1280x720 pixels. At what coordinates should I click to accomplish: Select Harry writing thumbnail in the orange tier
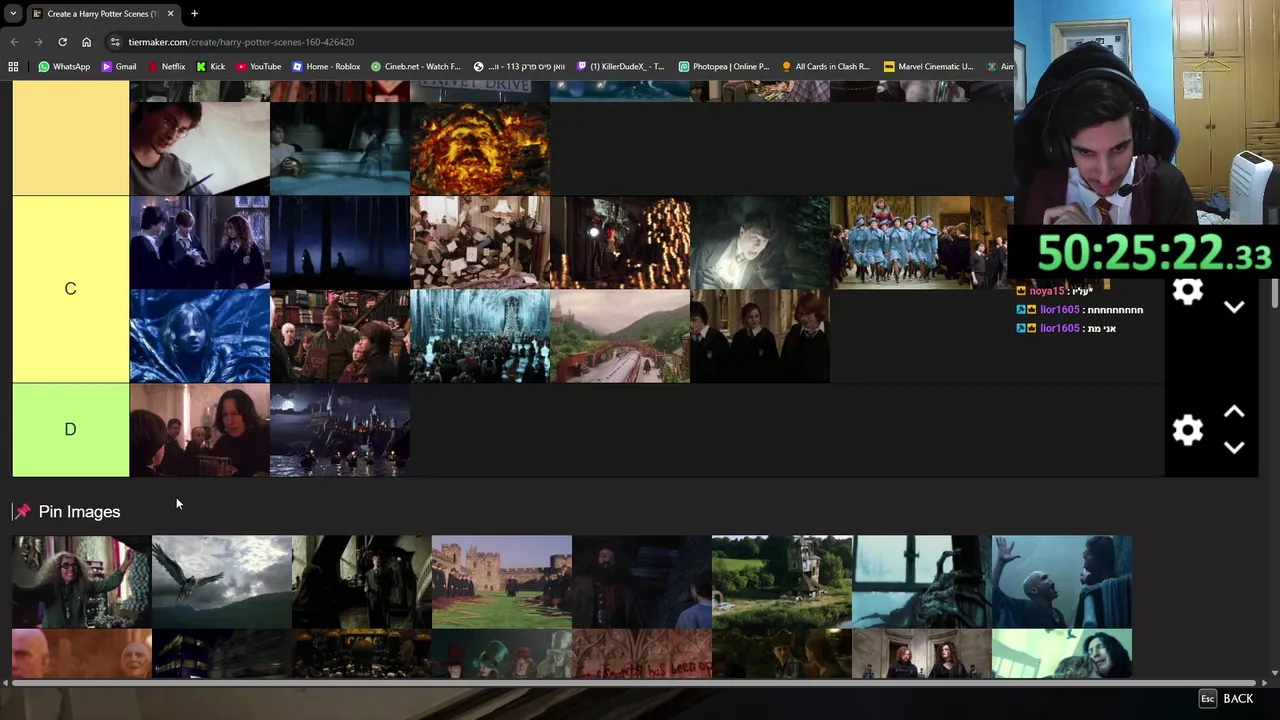[200, 148]
